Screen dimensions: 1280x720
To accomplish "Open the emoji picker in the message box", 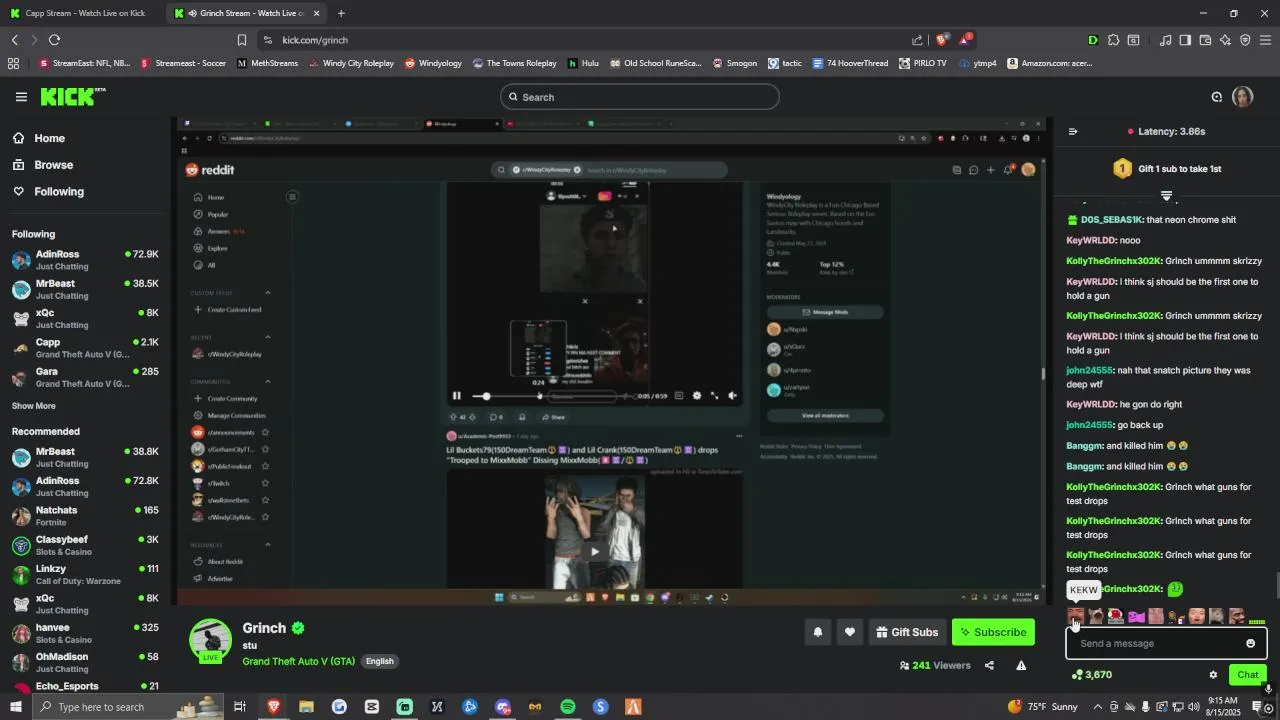I will coord(1250,643).
